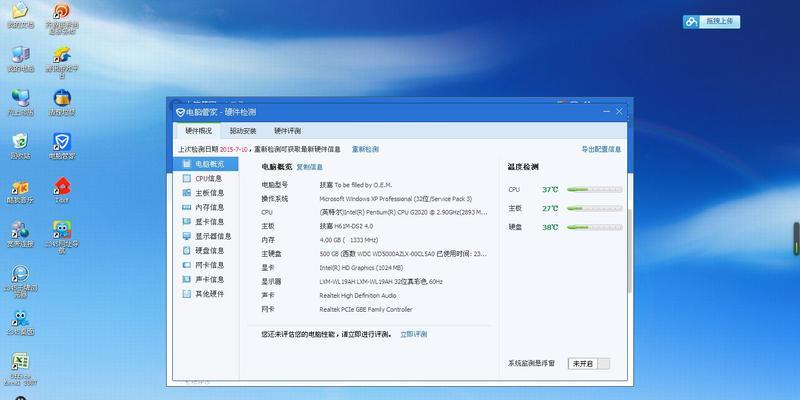Select 电脑概览 in the hardware sidebar
The image size is (800, 400).
coord(206,164)
